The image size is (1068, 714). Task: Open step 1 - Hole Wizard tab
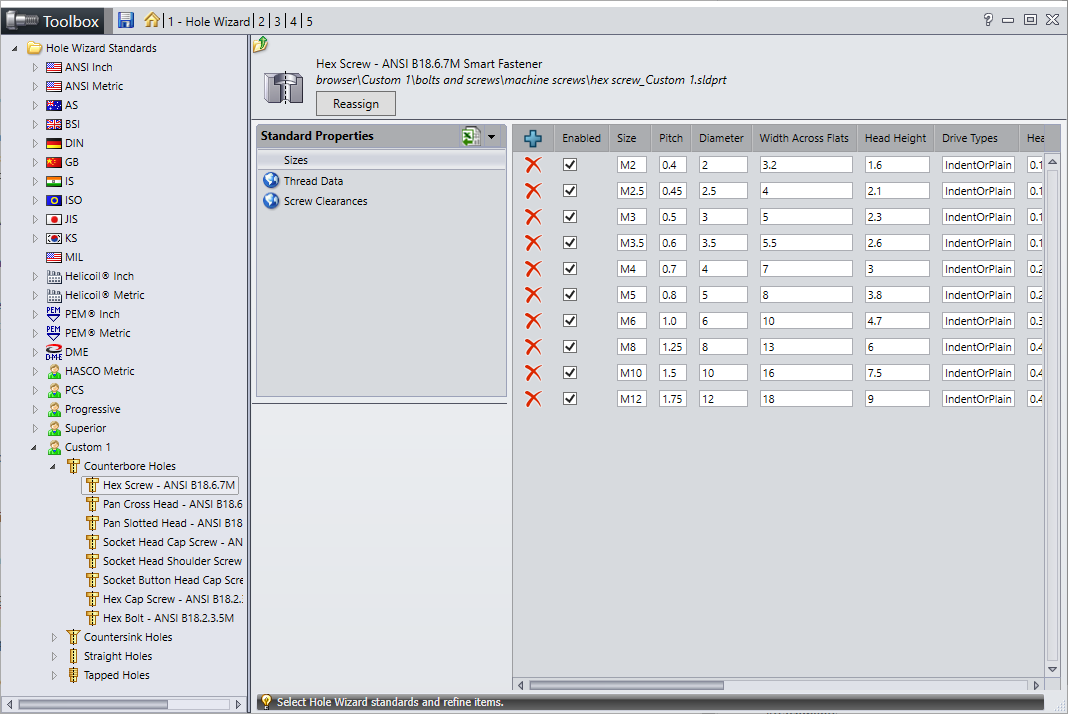point(209,22)
